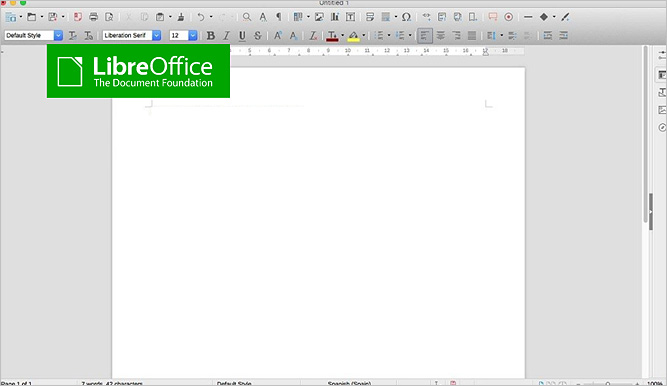
Task: Show the Draw functions icon
Action: pos(565,17)
